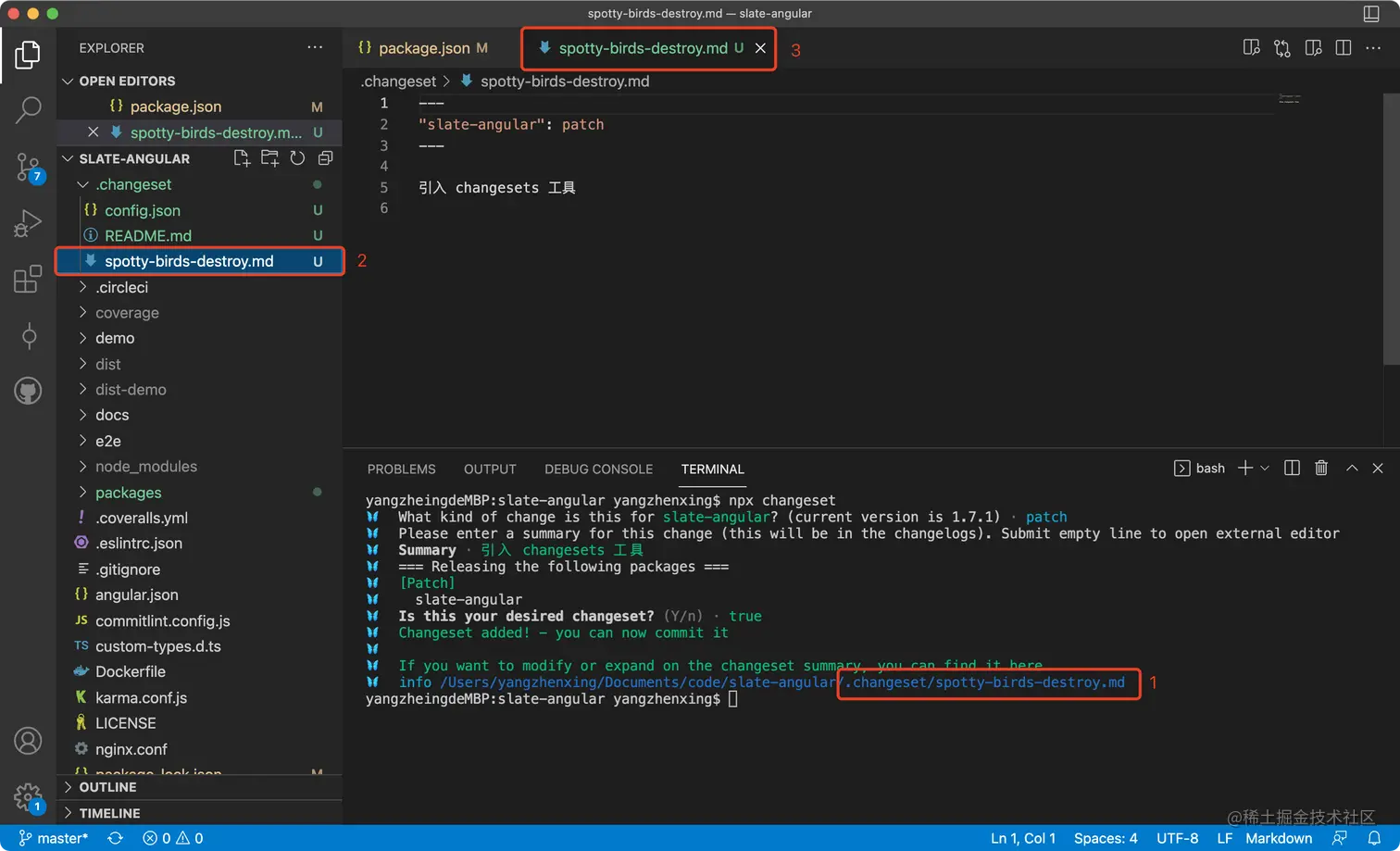This screenshot has width=1400, height=851.
Task: Click master* branch in status bar
Action: pyautogui.click(x=54, y=838)
